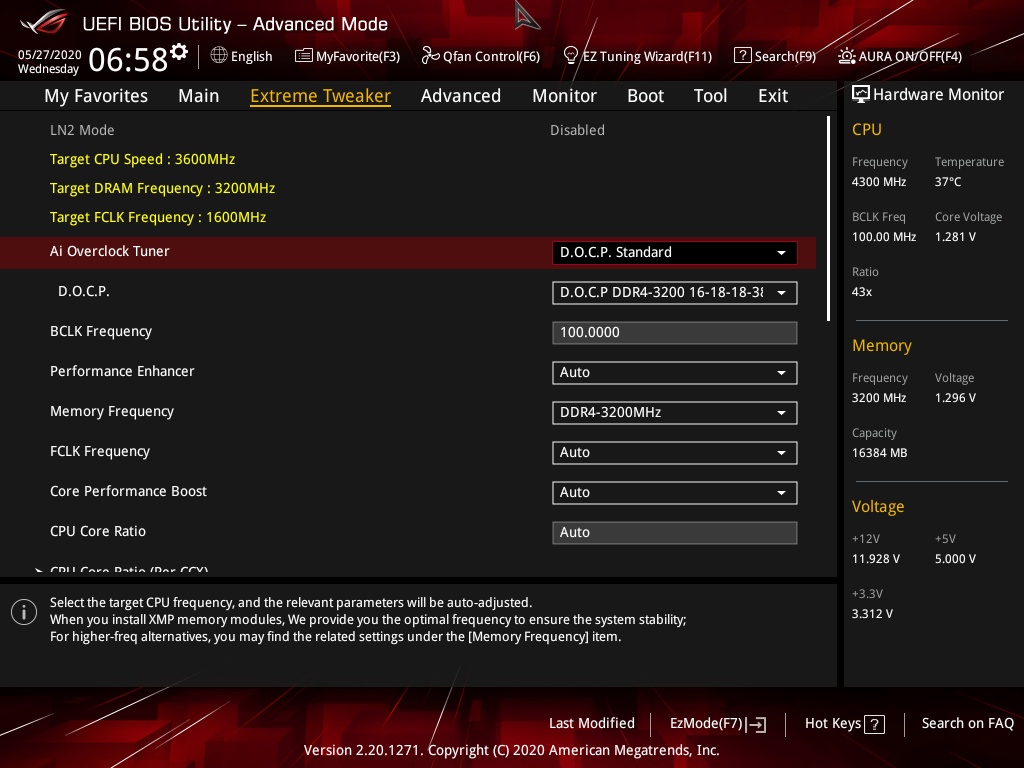Screen dimensions: 1024x768
Task: Open the Monitor tab
Action: tap(564, 96)
